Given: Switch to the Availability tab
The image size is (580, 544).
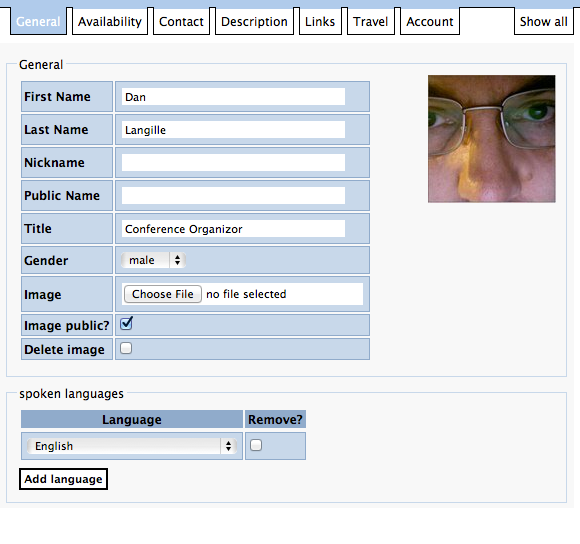Looking at the screenshot, I should pyautogui.click(x=110, y=21).
